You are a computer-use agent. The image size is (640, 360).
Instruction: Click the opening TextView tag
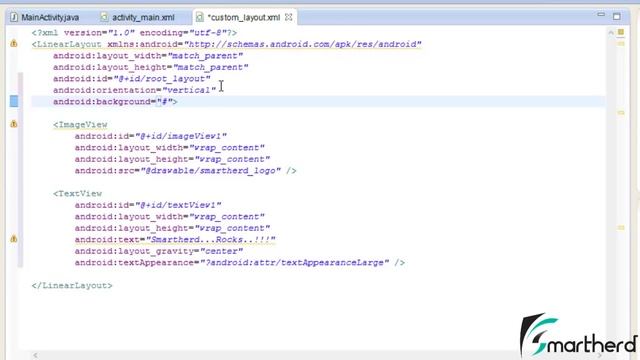78,193
